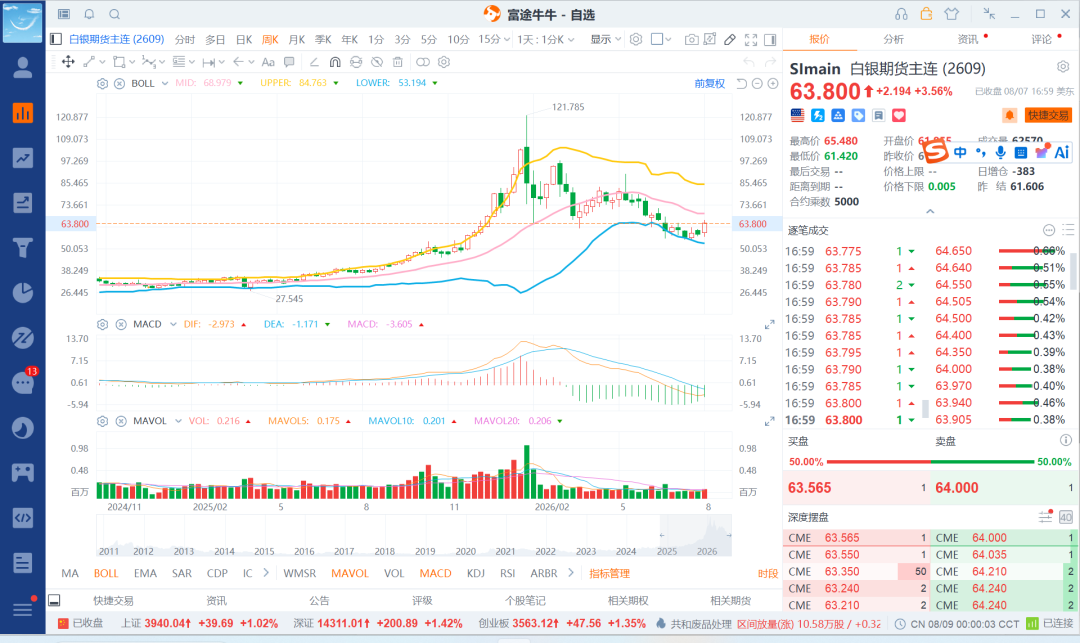Image resolution: width=1080 pixels, height=643 pixels.
Task: Open the 分析 tab in quote panel
Action: click(x=893, y=39)
